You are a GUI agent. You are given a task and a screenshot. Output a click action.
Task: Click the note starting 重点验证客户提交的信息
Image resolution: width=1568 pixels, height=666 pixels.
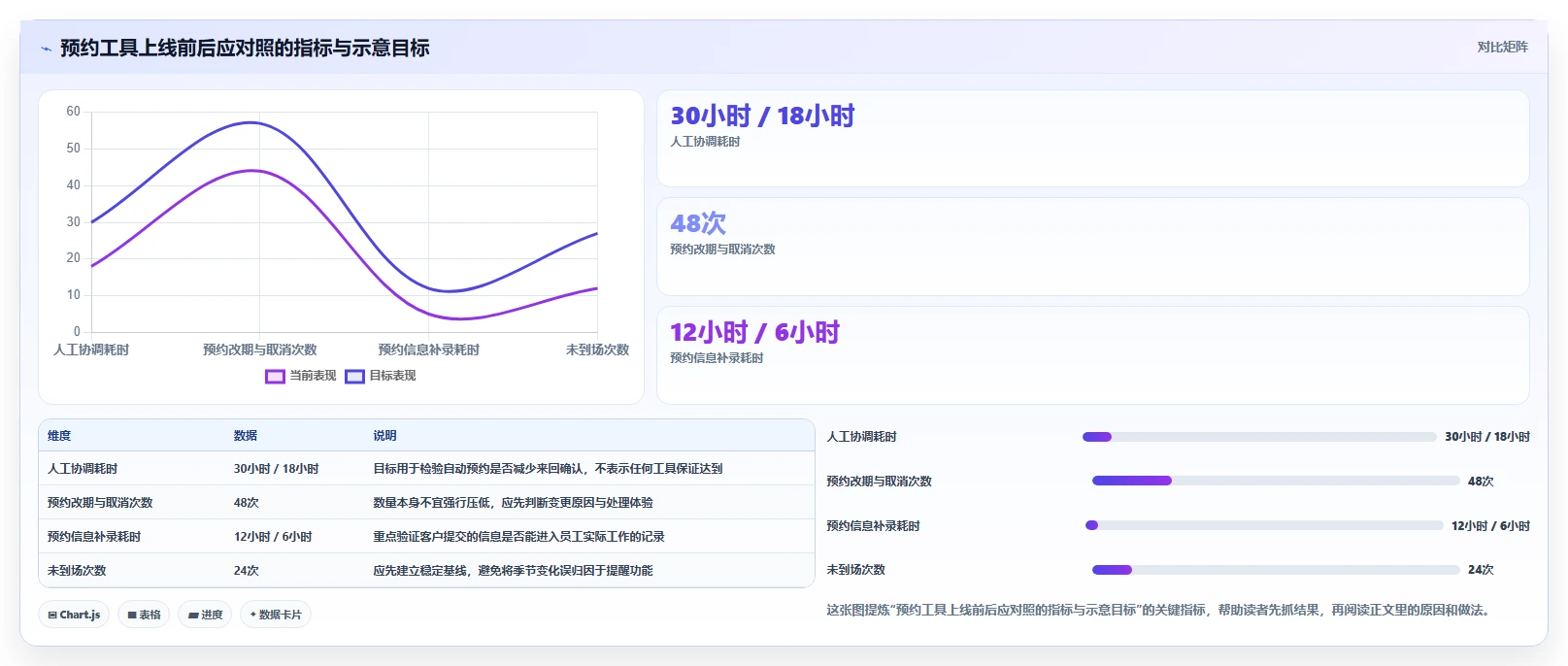(x=518, y=537)
